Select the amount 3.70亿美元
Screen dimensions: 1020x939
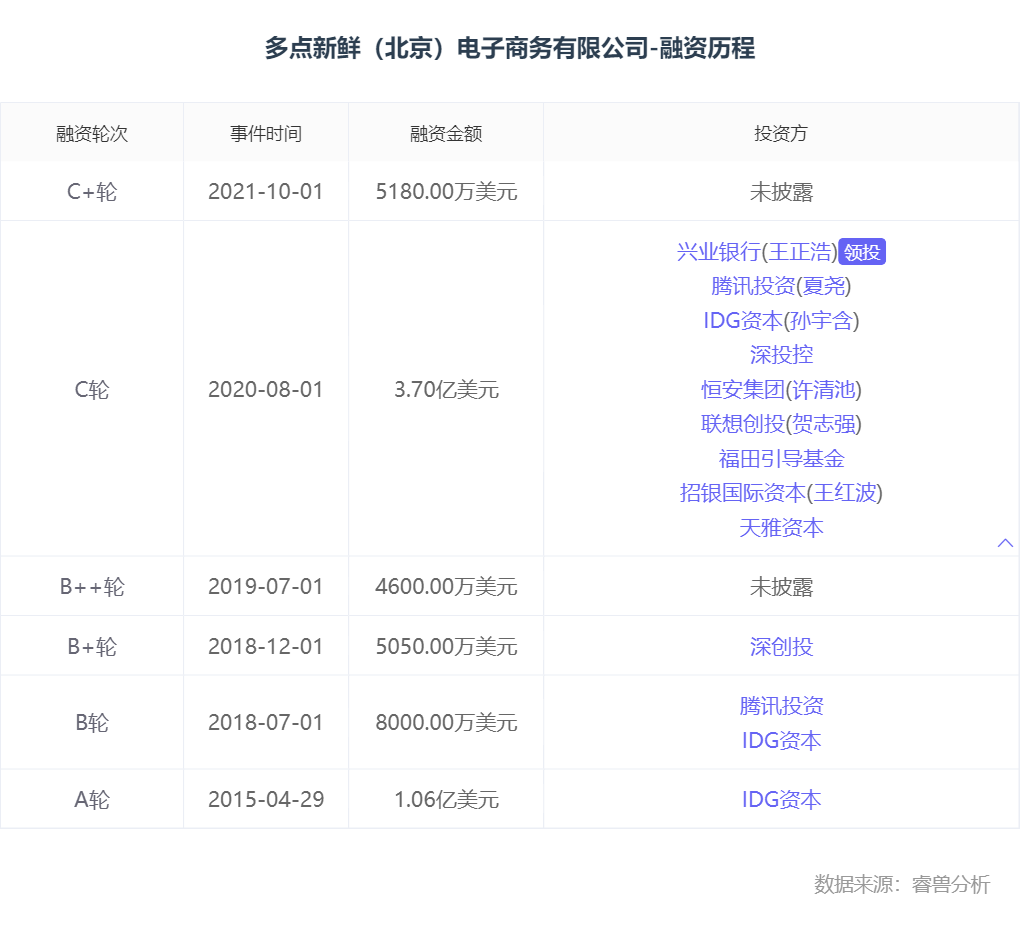(x=446, y=390)
